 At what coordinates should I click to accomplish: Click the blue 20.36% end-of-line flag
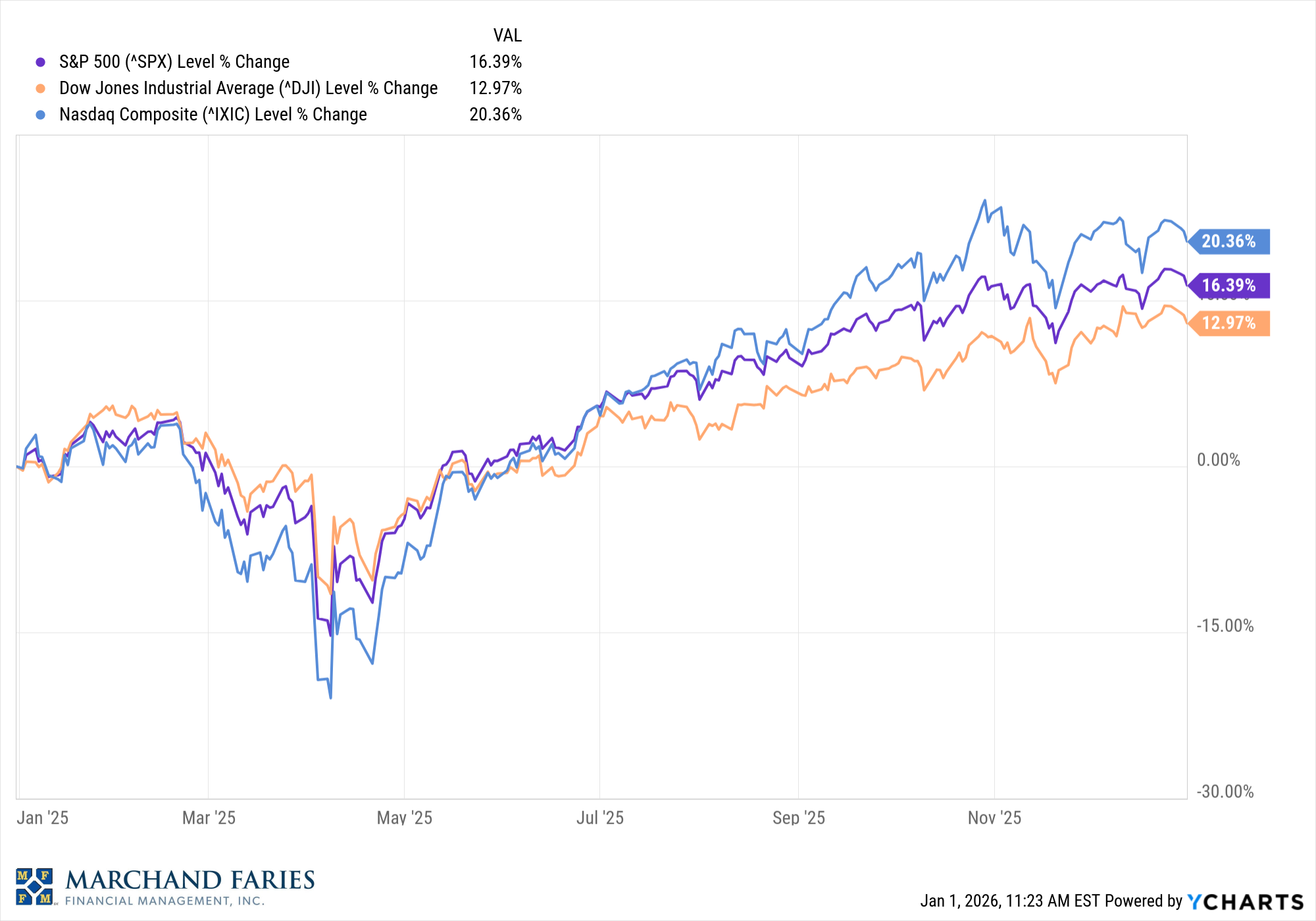1228,242
